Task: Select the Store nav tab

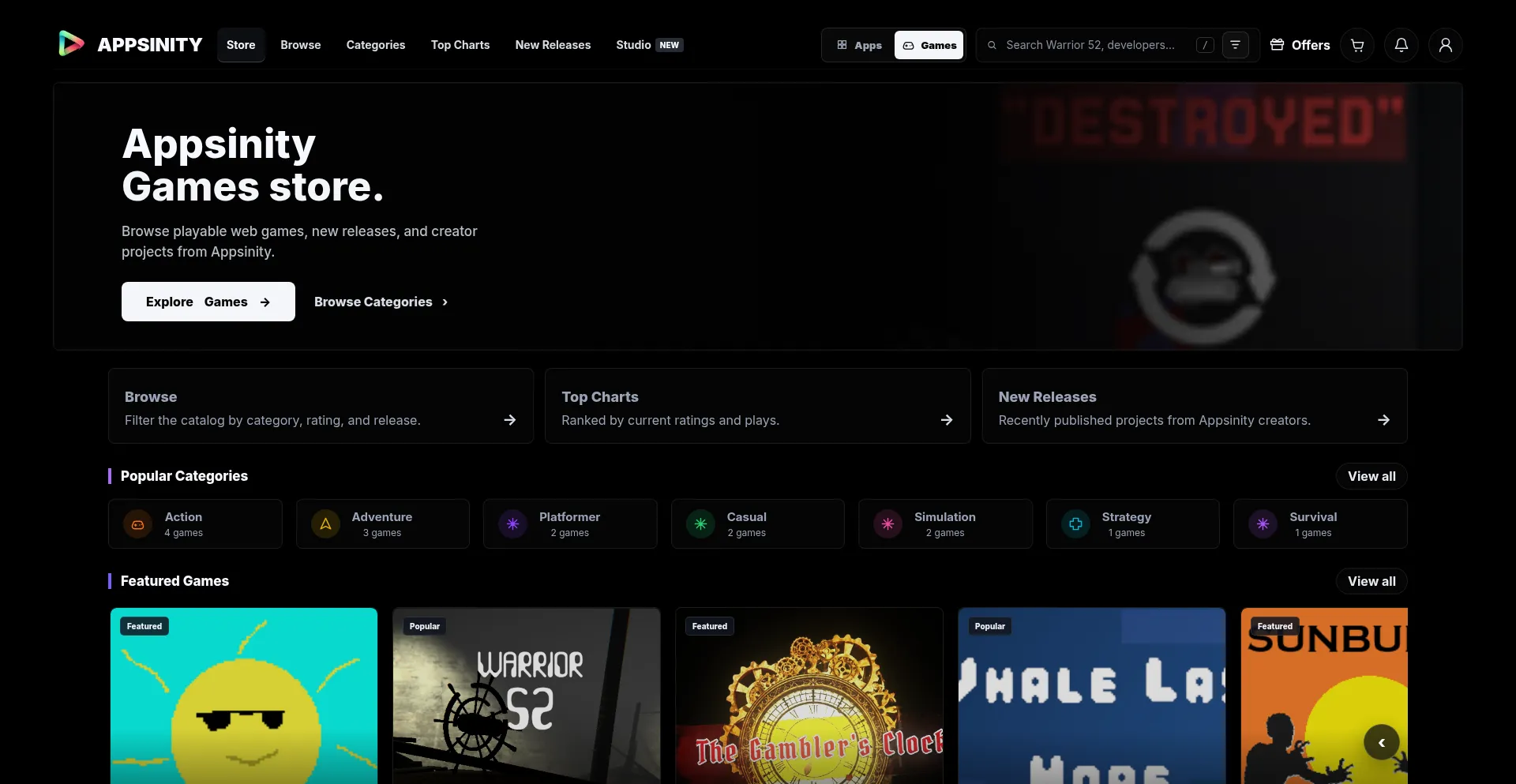Action: 241,45
